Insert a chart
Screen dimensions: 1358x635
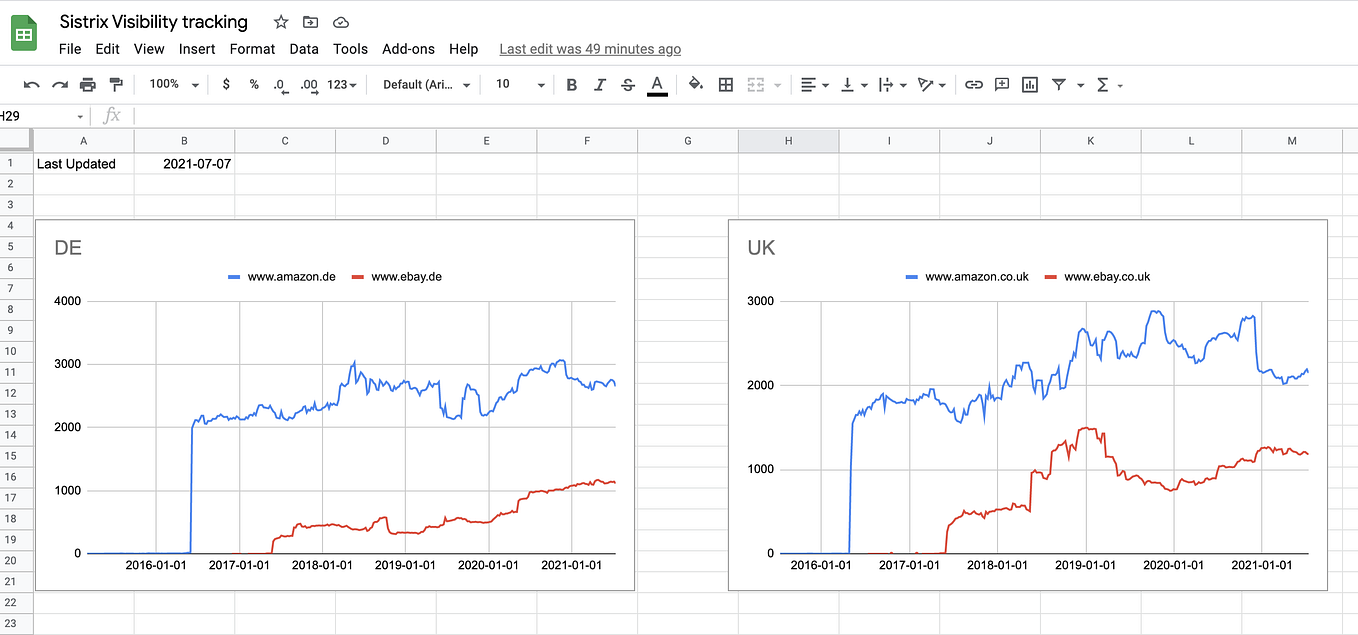coord(1029,84)
